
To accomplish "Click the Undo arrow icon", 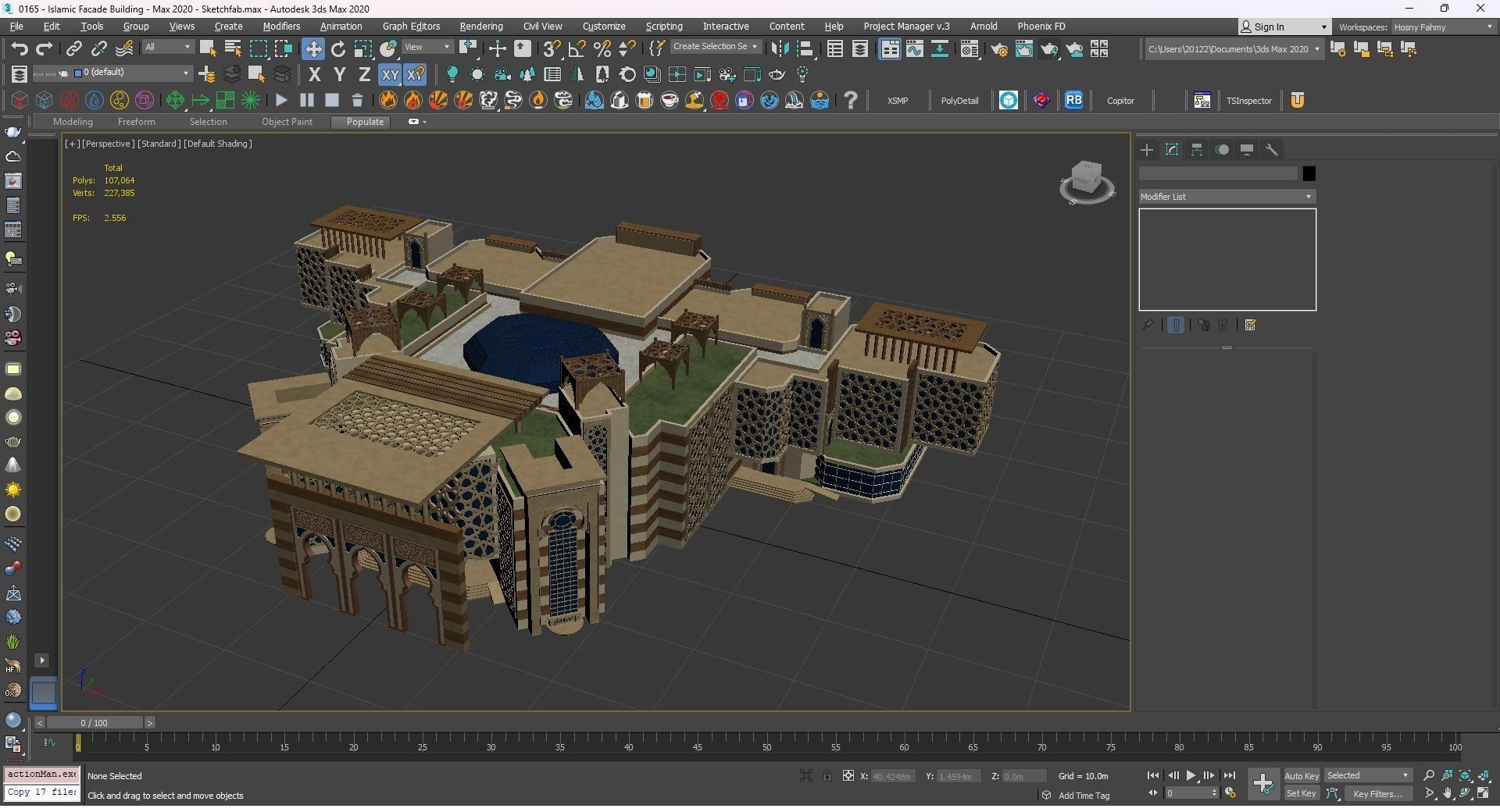I will 20,49.
